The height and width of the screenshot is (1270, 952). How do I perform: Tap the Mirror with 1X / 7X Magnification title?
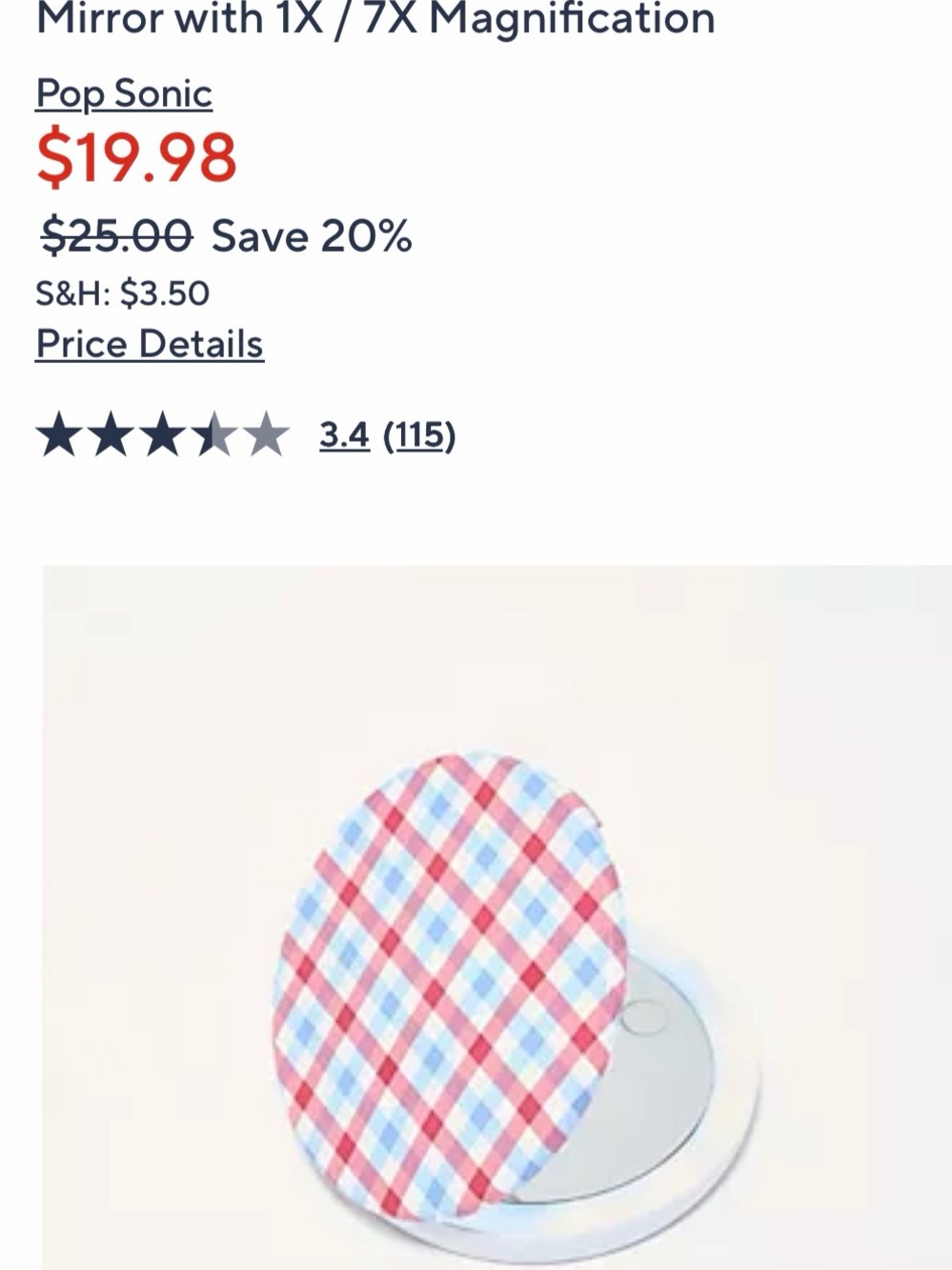click(375, 19)
